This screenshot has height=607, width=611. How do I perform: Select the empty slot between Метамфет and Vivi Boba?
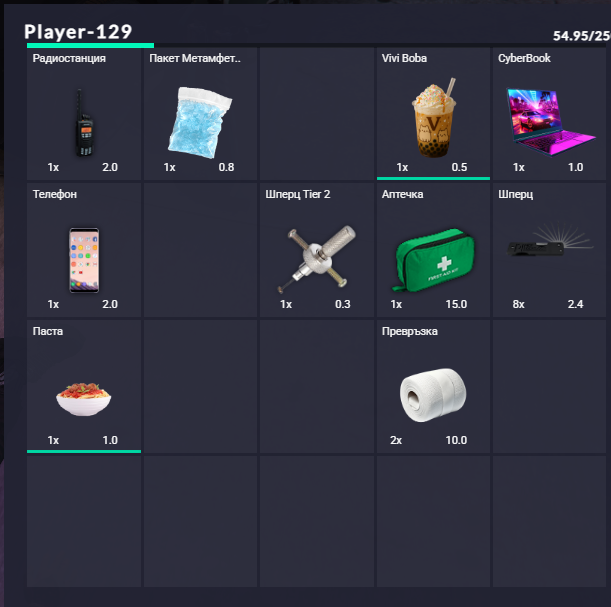point(317,114)
